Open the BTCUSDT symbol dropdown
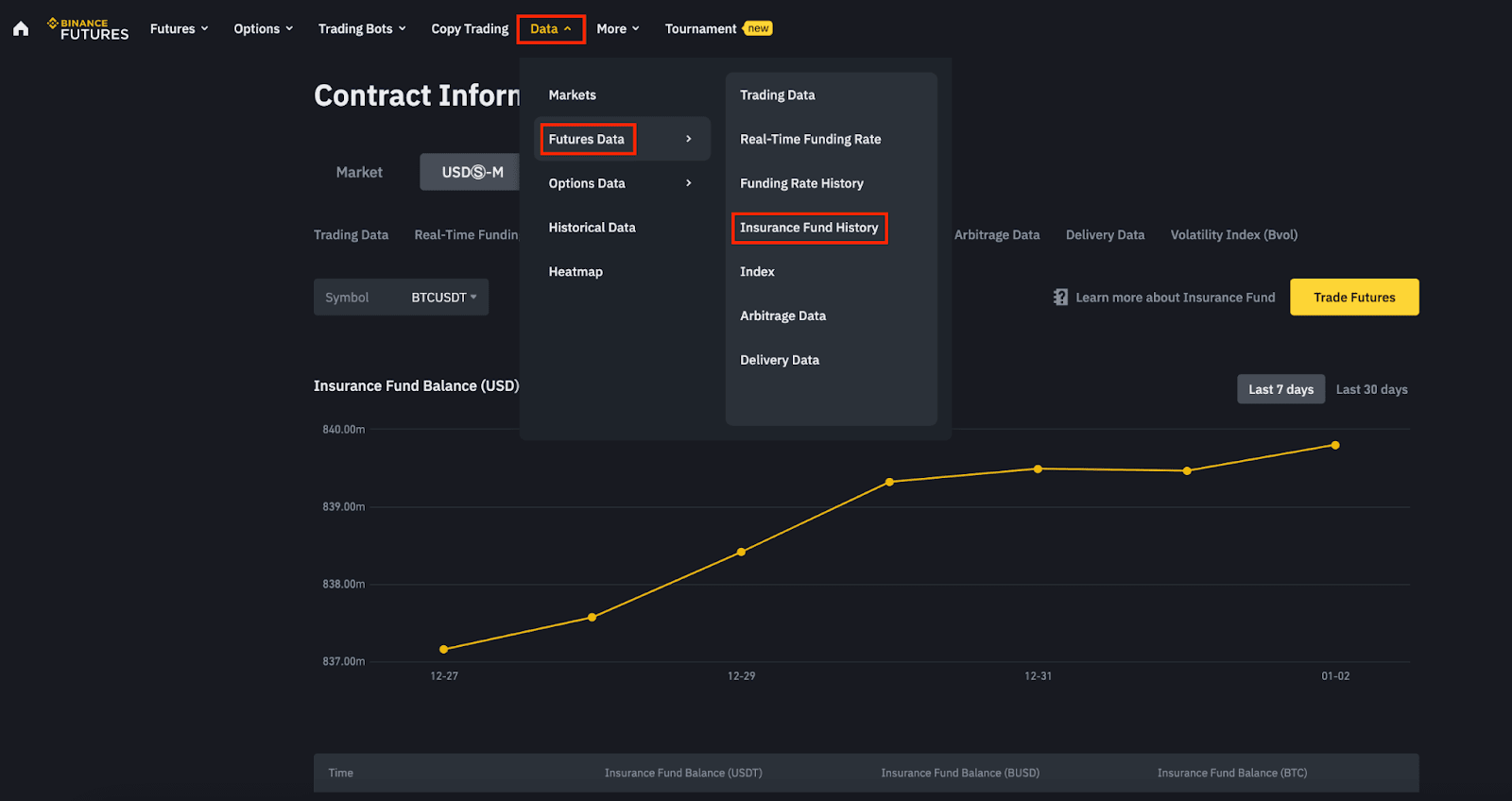Screen dimensions: 1512x801 (443, 298)
